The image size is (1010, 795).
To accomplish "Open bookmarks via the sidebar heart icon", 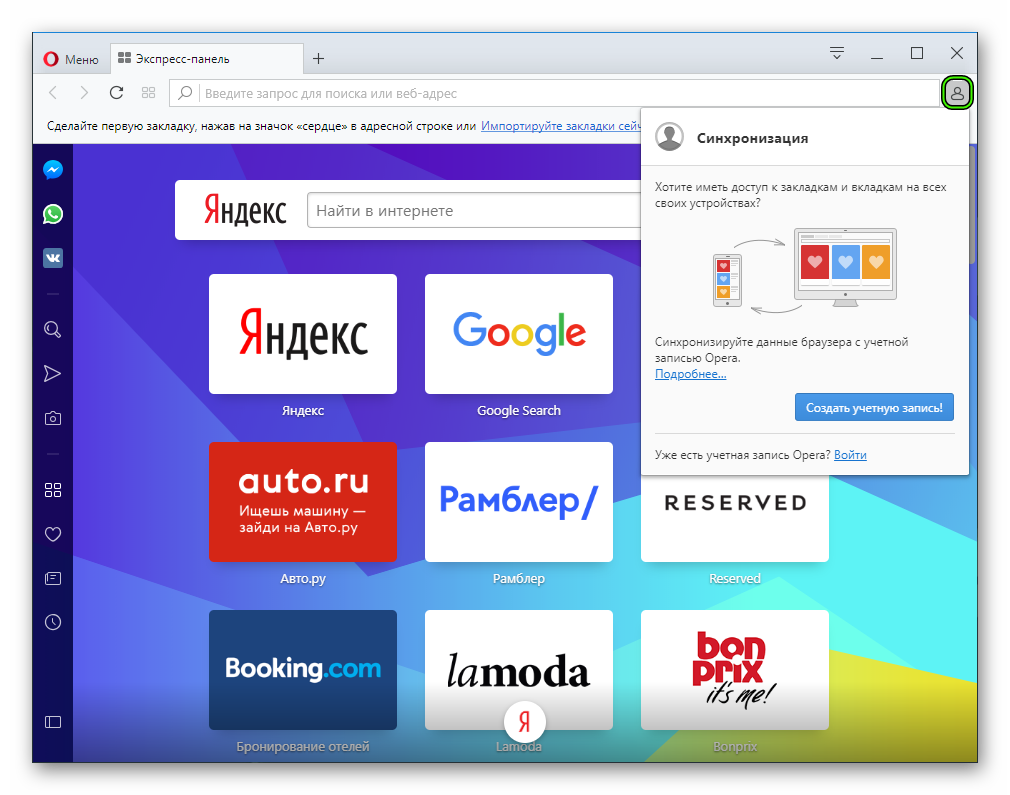I will click(x=53, y=534).
